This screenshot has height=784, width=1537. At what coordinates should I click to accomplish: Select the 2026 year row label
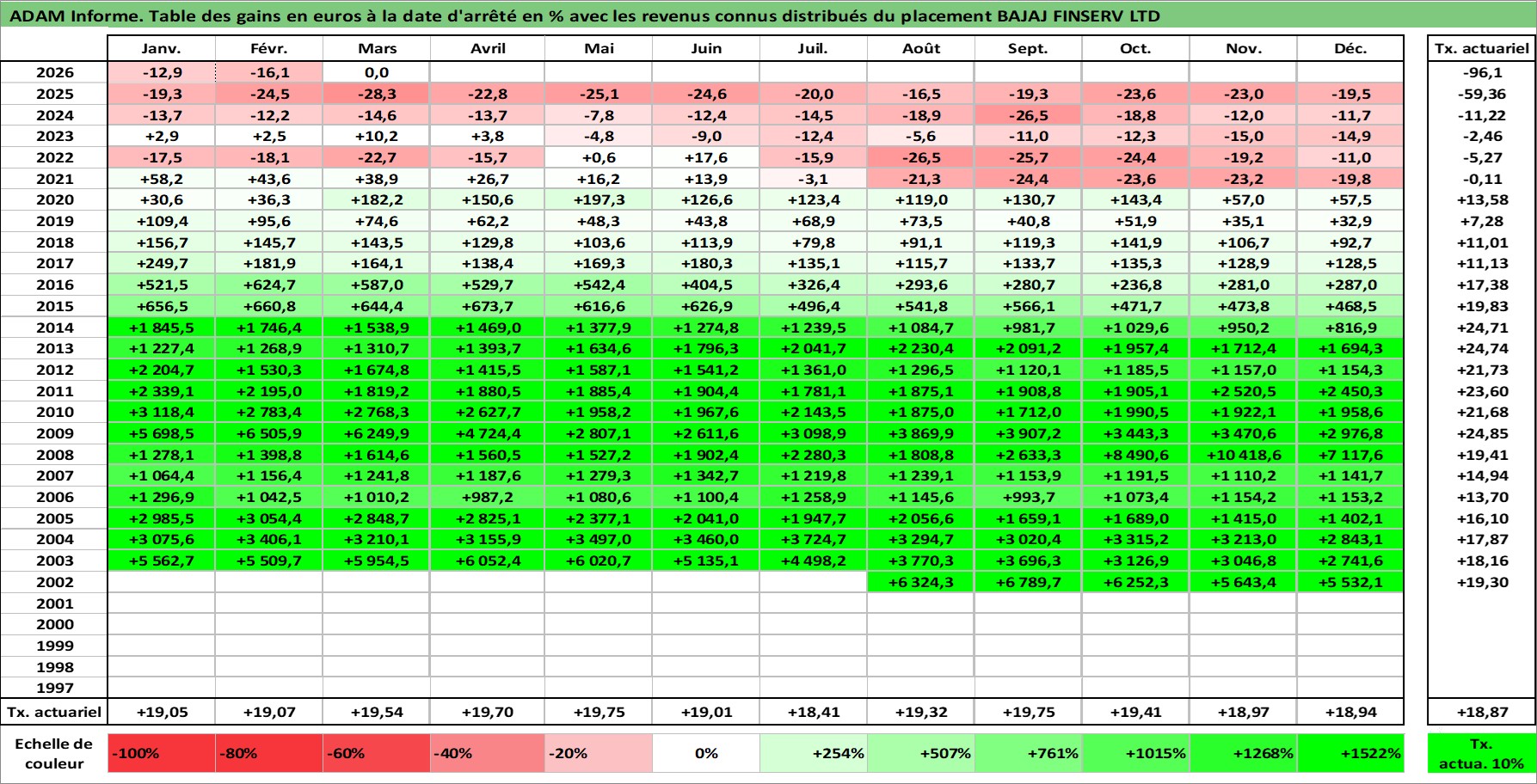point(54,73)
